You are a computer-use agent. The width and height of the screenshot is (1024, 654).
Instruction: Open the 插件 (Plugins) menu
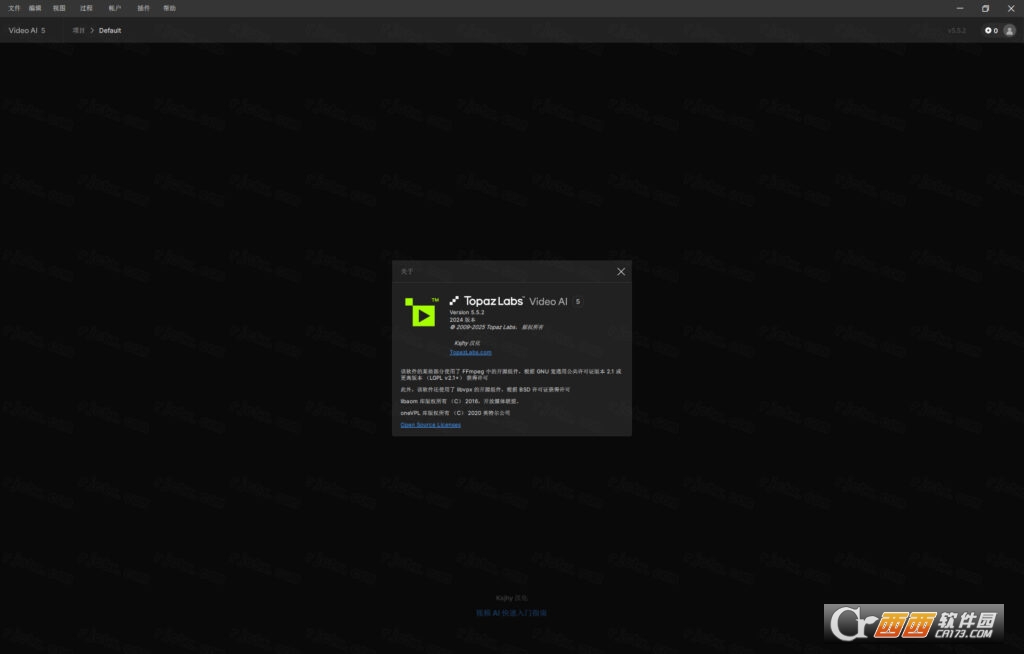144,8
